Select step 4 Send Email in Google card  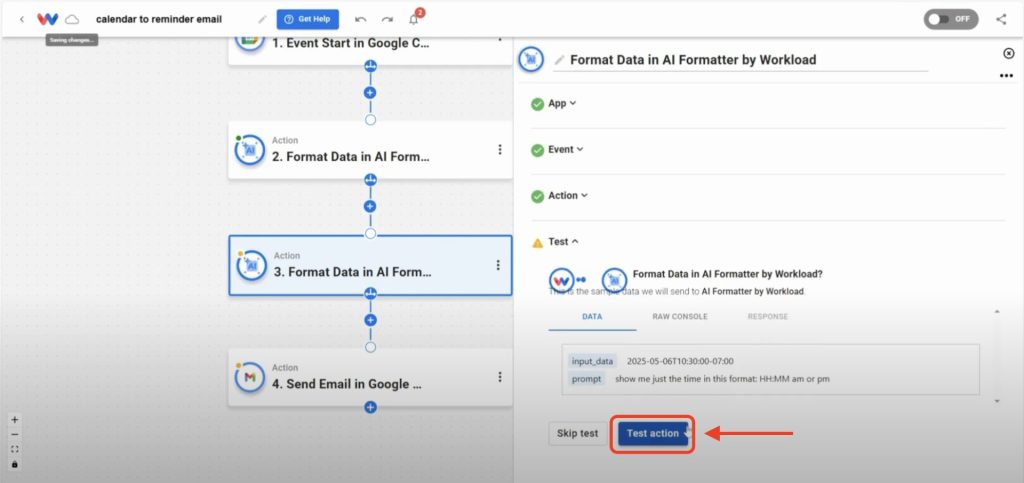[x=370, y=377]
